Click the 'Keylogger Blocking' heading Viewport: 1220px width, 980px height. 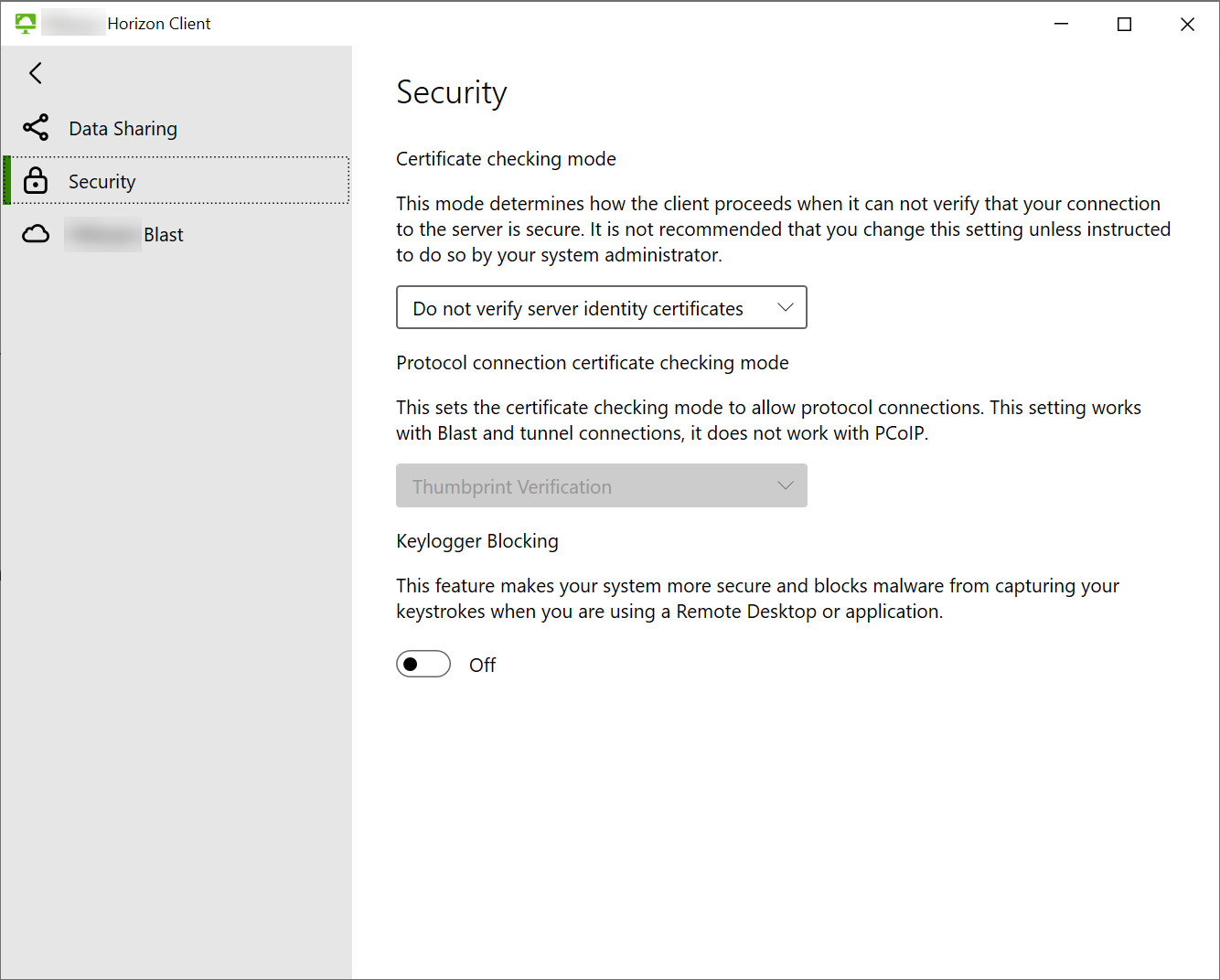477,541
